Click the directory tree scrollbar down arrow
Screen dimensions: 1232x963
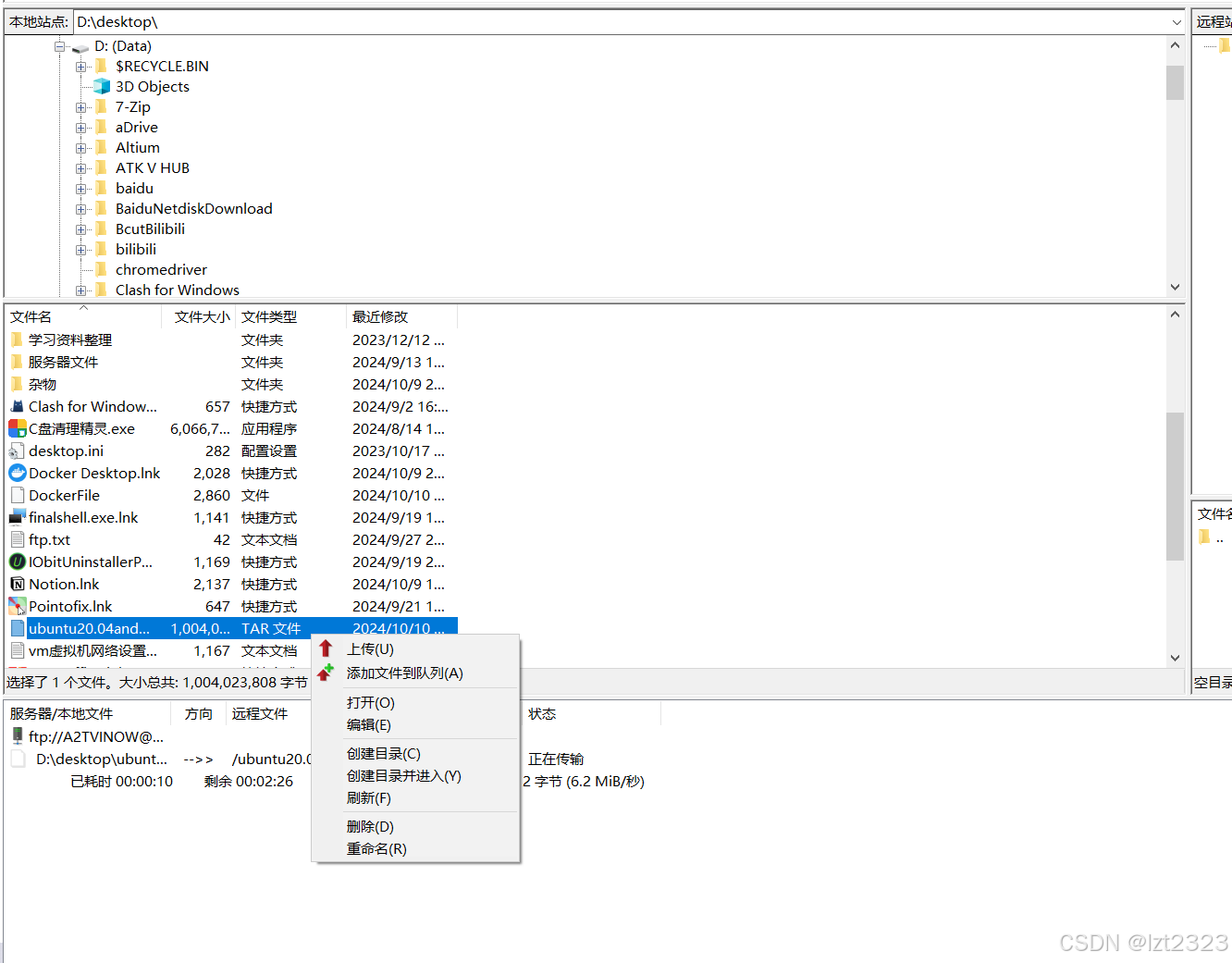[1175, 287]
